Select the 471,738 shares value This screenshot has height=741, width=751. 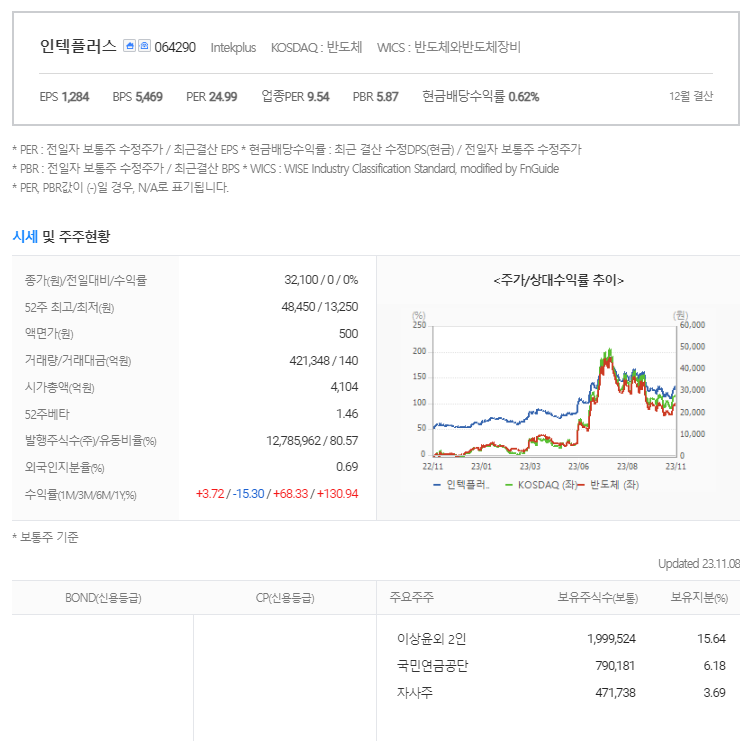615,693
